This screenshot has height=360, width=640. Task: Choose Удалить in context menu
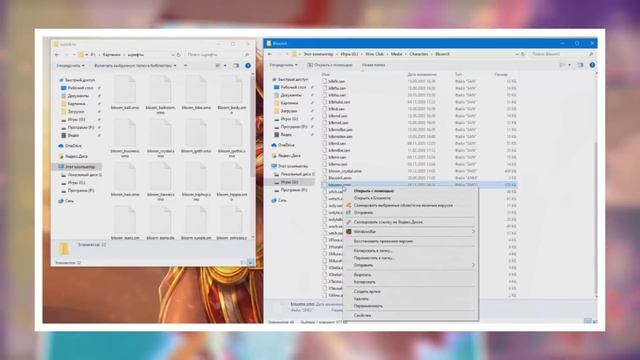tap(410, 299)
